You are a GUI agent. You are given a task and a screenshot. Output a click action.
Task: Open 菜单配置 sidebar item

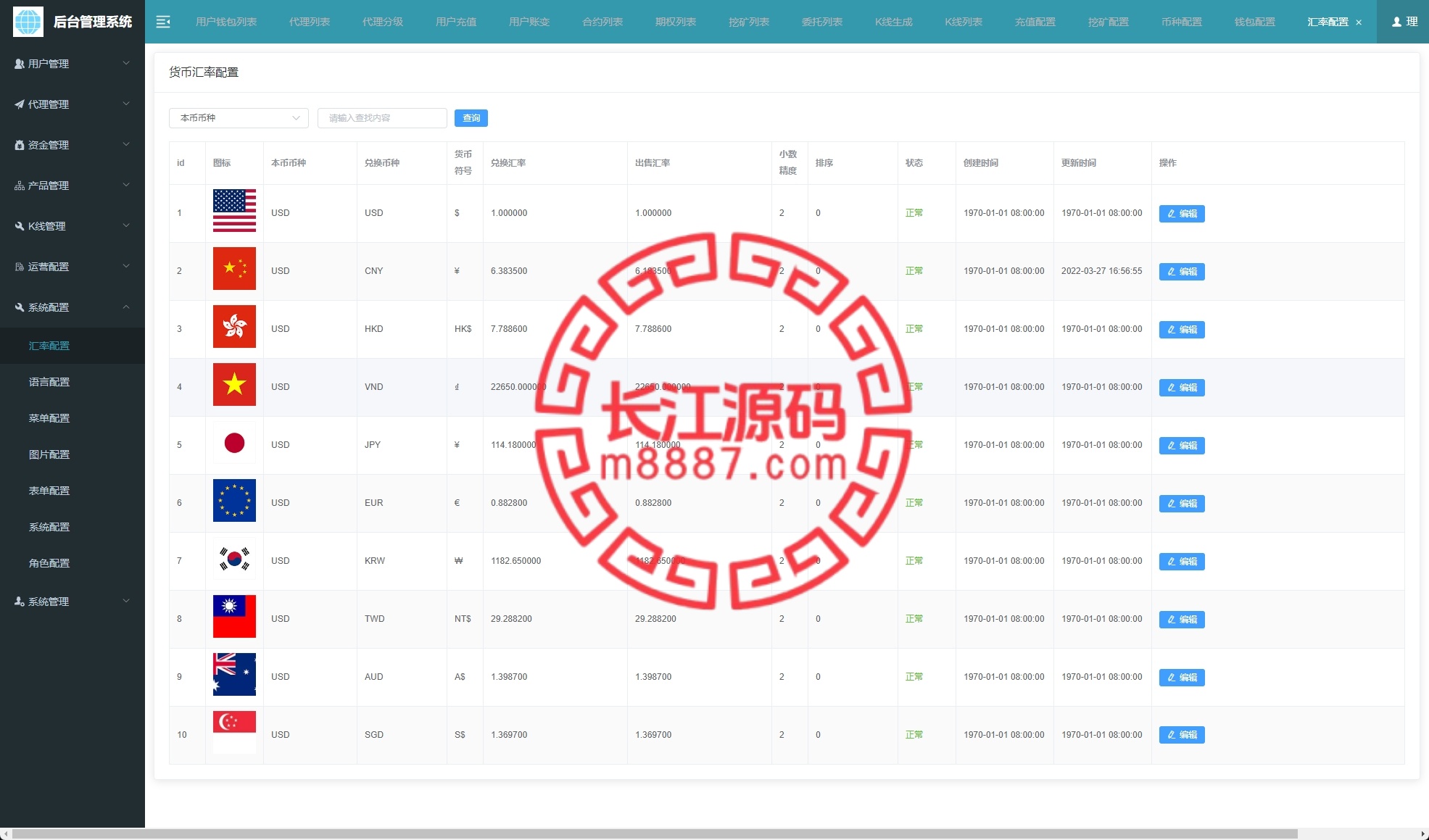73,418
